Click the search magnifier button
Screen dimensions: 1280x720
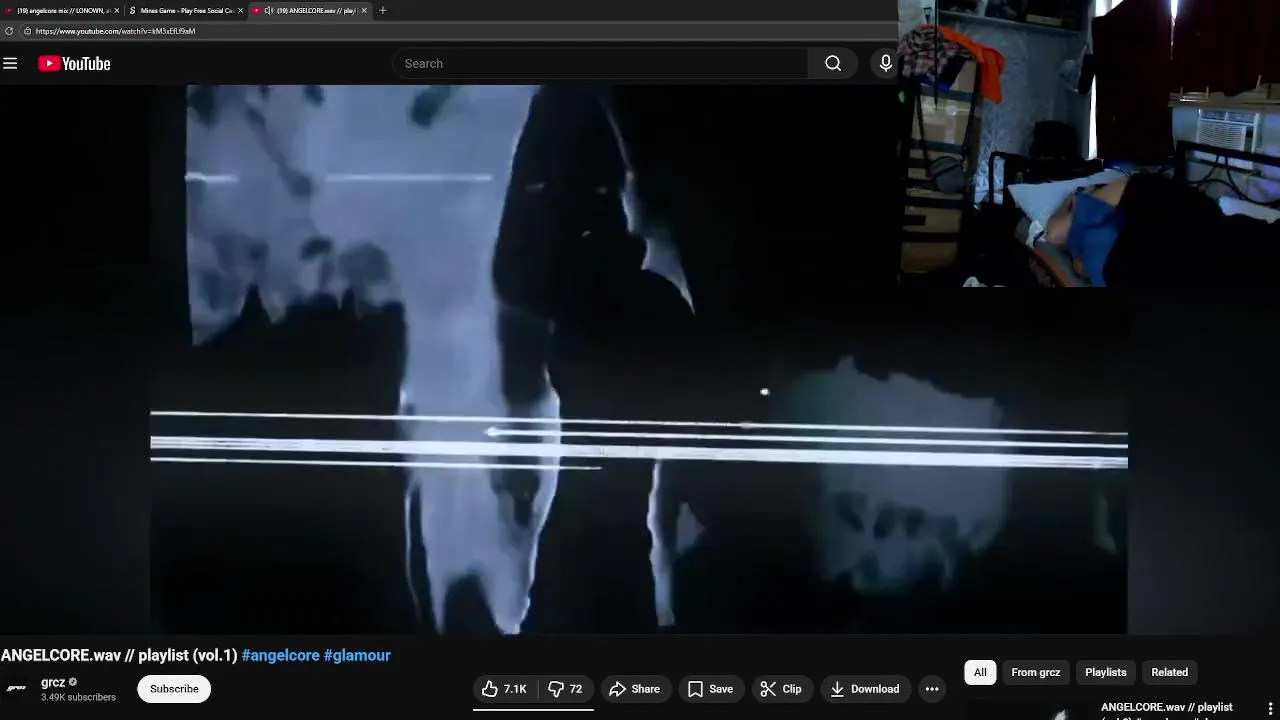click(x=833, y=64)
